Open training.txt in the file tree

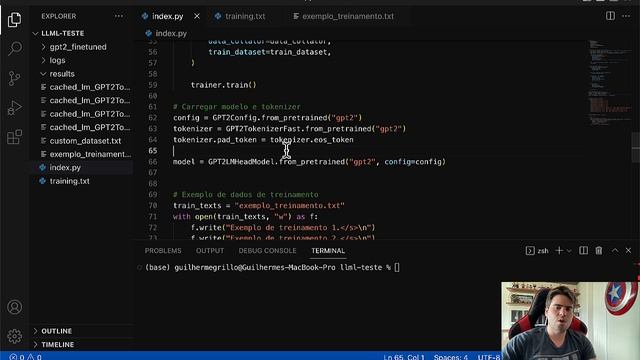(x=69, y=181)
